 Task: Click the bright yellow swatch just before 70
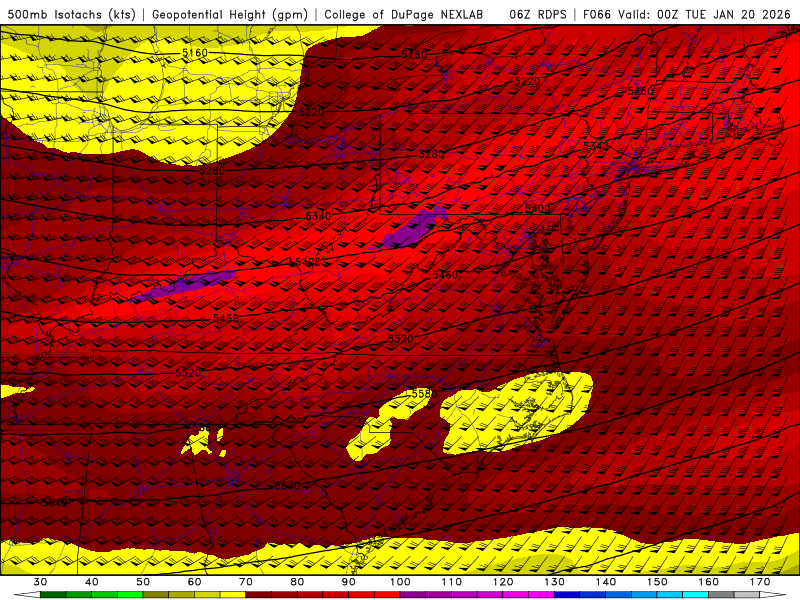click(x=233, y=595)
